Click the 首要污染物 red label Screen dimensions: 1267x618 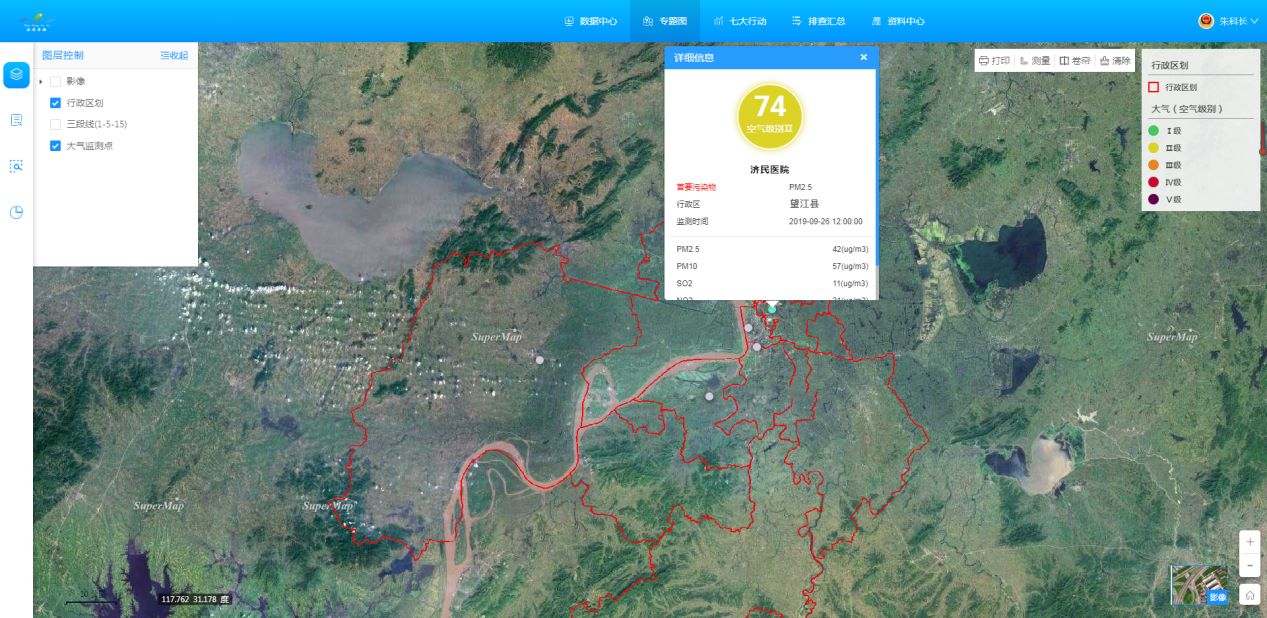pyautogui.click(x=696, y=187)
